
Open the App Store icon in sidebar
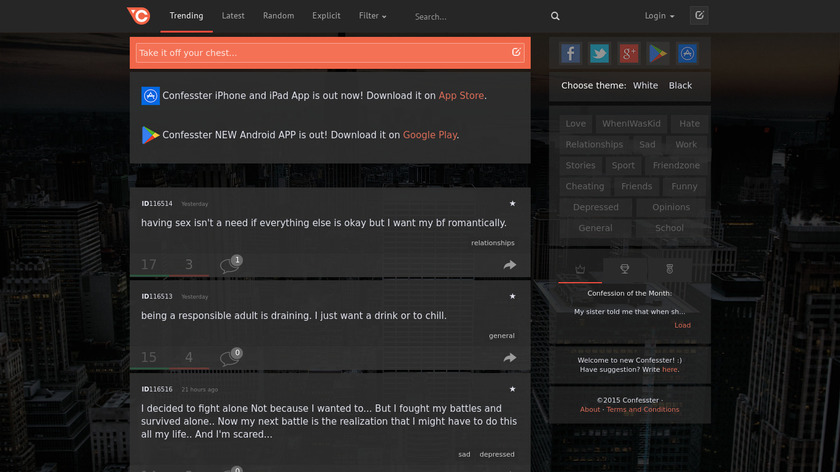coord(687,53)
